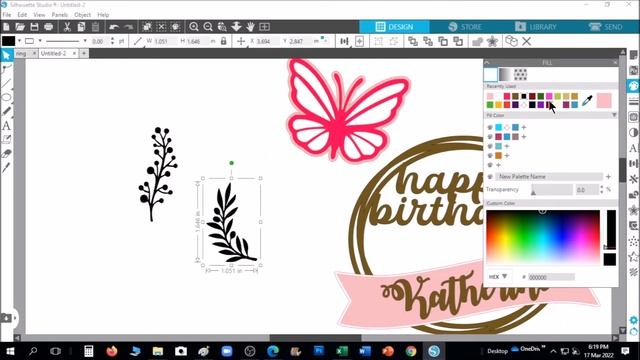Toggle the first palette row pin icon
The width and height of the screenshot is (640, 360).
tap(490, 127)
